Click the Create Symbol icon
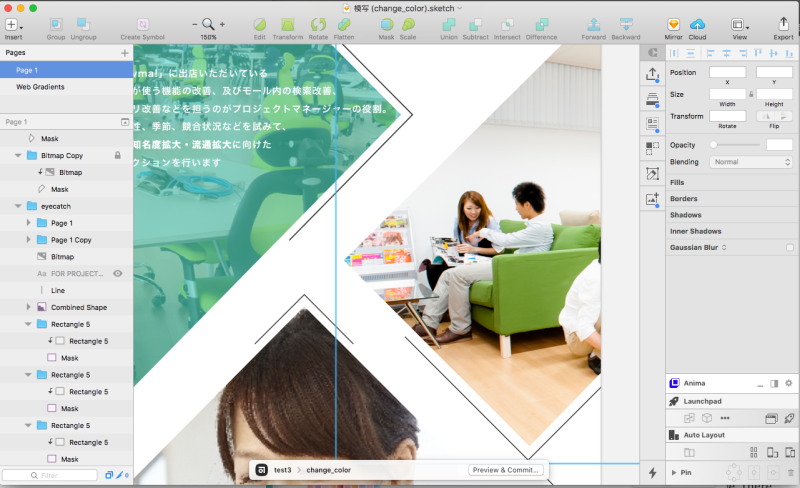Image resolution: width=800 pixels, height=488 pixels. tap(142, 25)
